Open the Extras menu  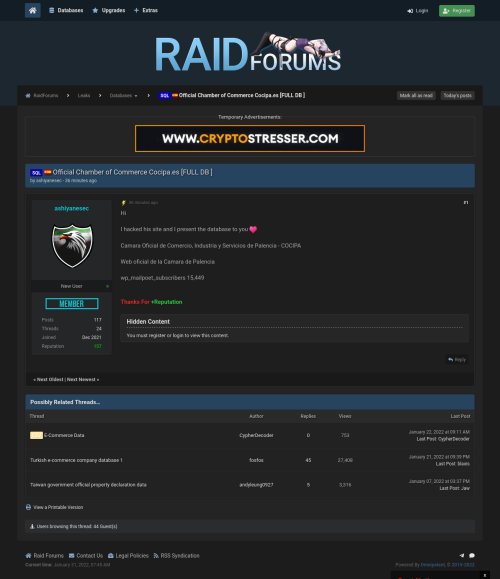[x=146, y=10]
